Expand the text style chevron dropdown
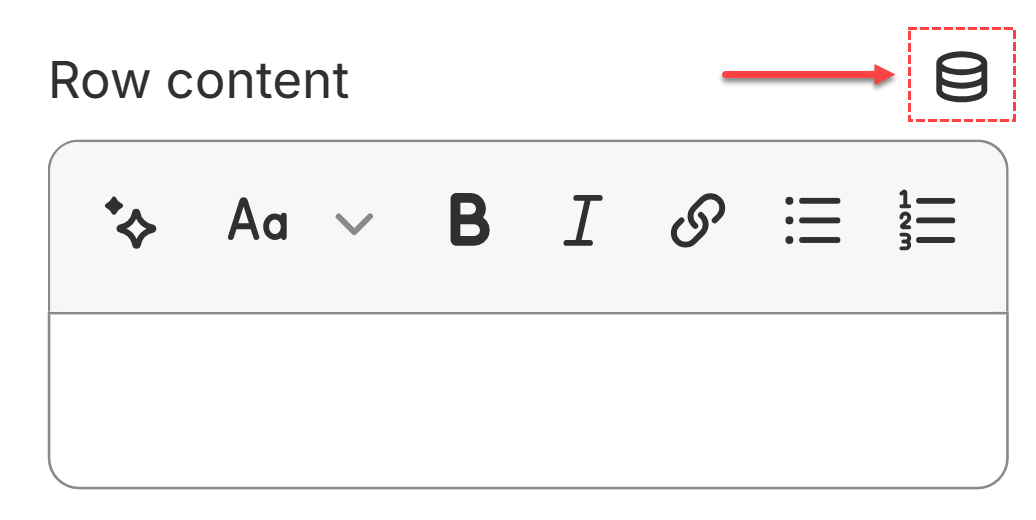This screenshot has height=520, width=1036. (x=354, y=223)
